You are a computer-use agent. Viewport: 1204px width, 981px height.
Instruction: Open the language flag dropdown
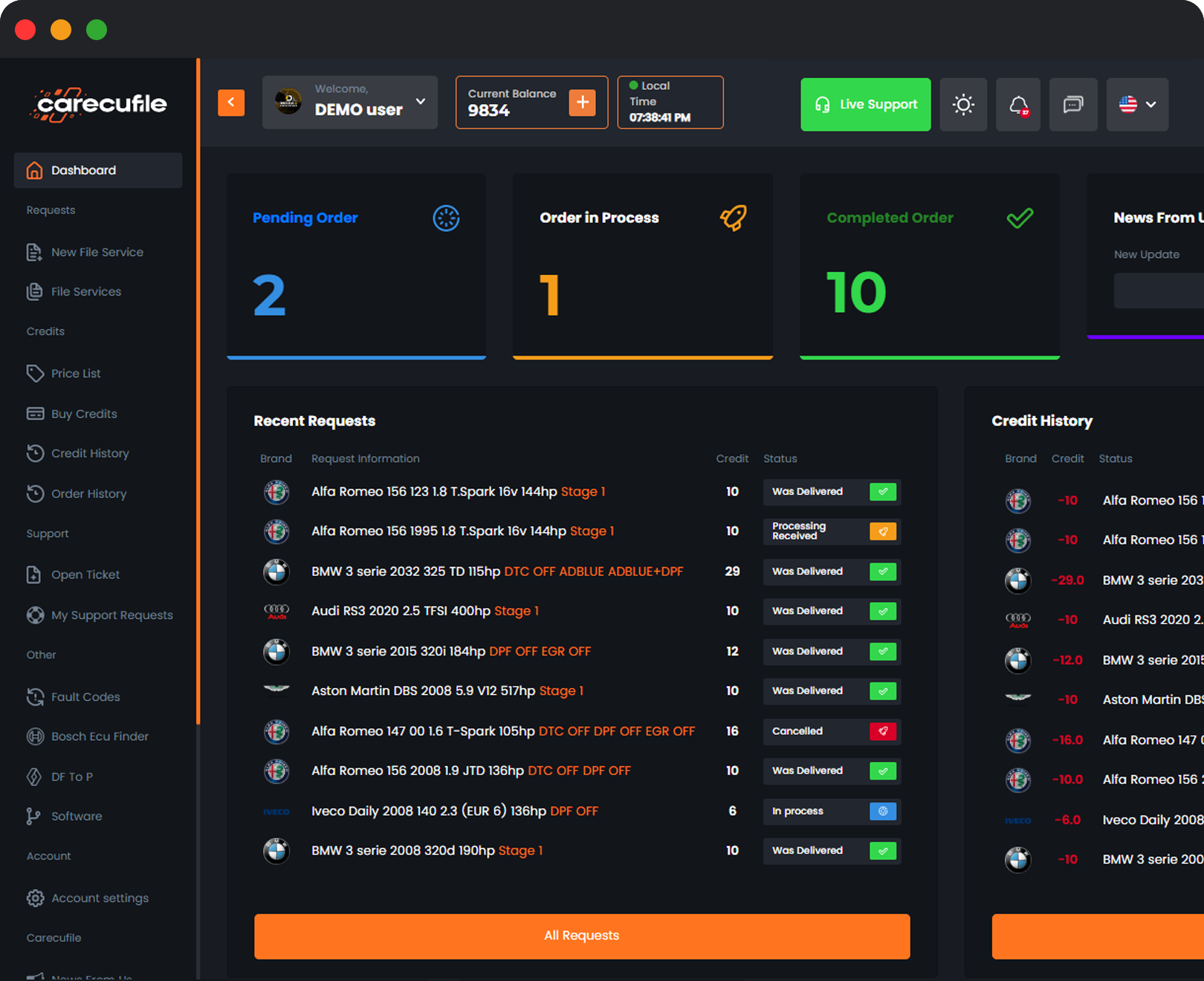(1136, 105)
